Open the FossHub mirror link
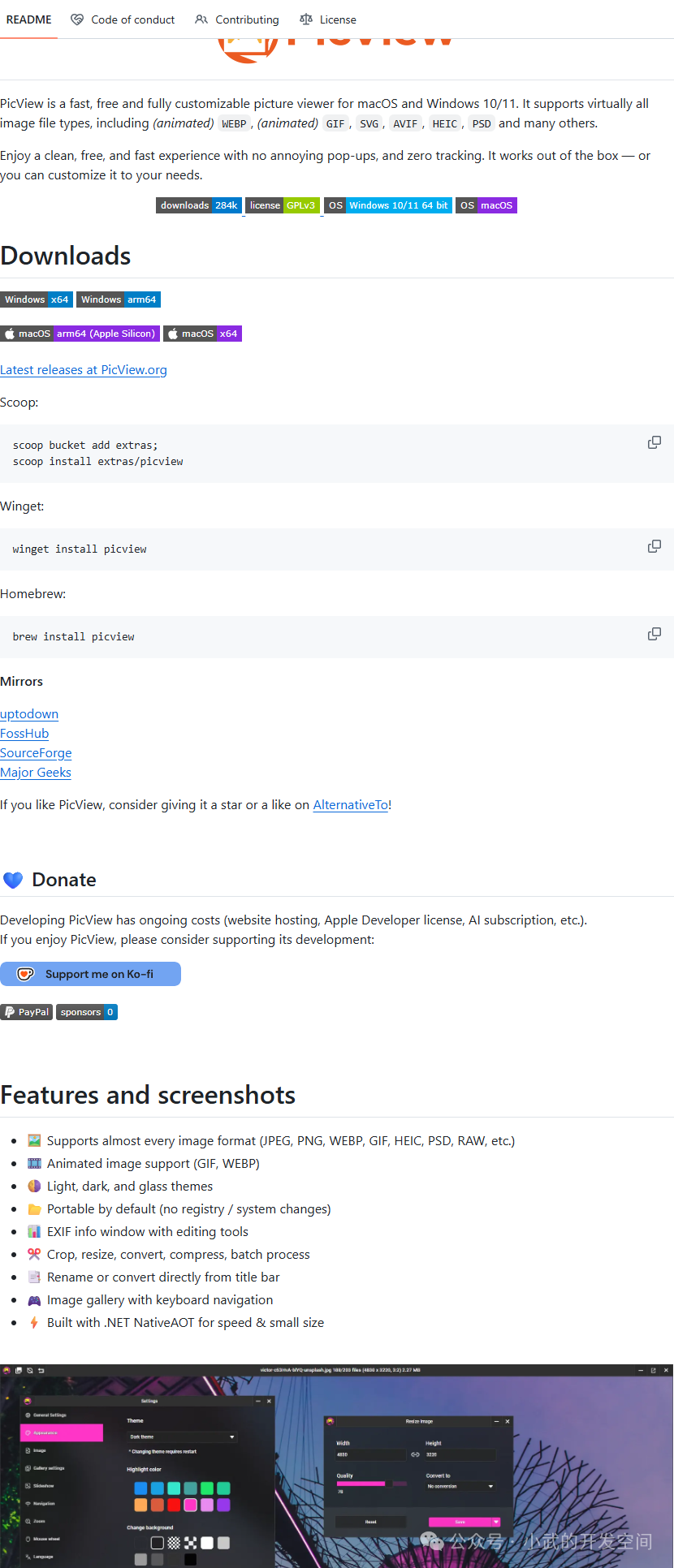674x1568 pixels. [x=24, y=733]
